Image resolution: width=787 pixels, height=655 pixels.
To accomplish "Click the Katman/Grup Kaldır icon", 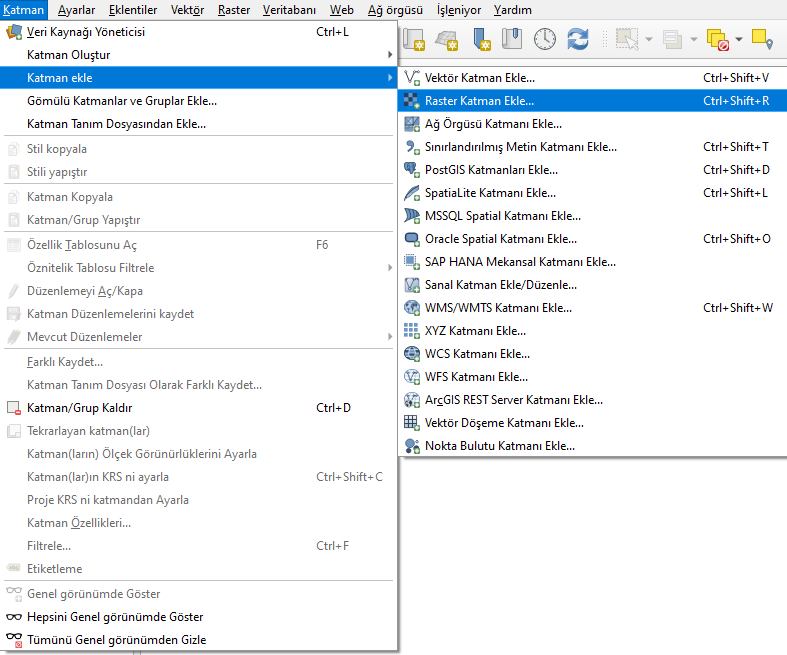I will (x=14, y=408).
